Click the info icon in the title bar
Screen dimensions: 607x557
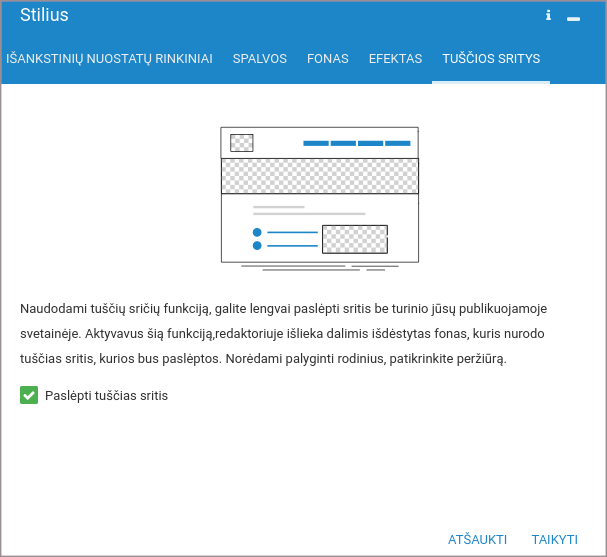(x=548, y=16)
